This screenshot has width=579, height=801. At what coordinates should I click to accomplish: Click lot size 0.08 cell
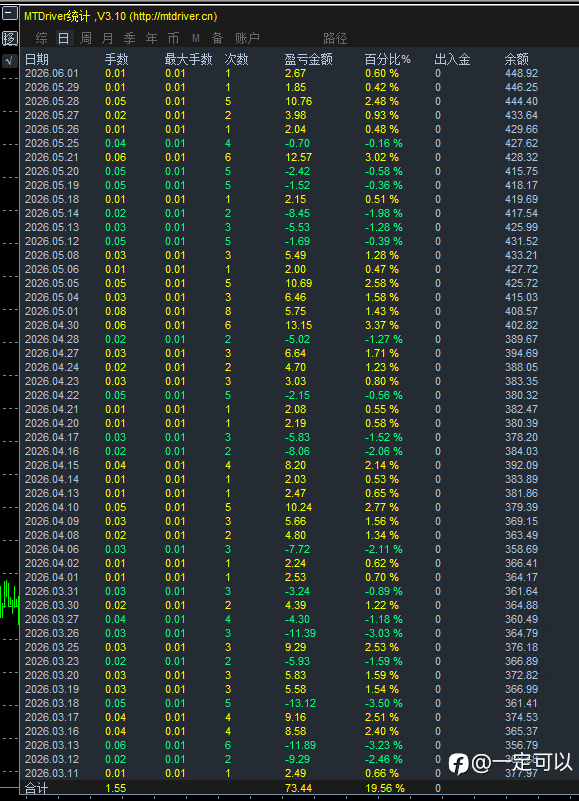tap(115, 312)
